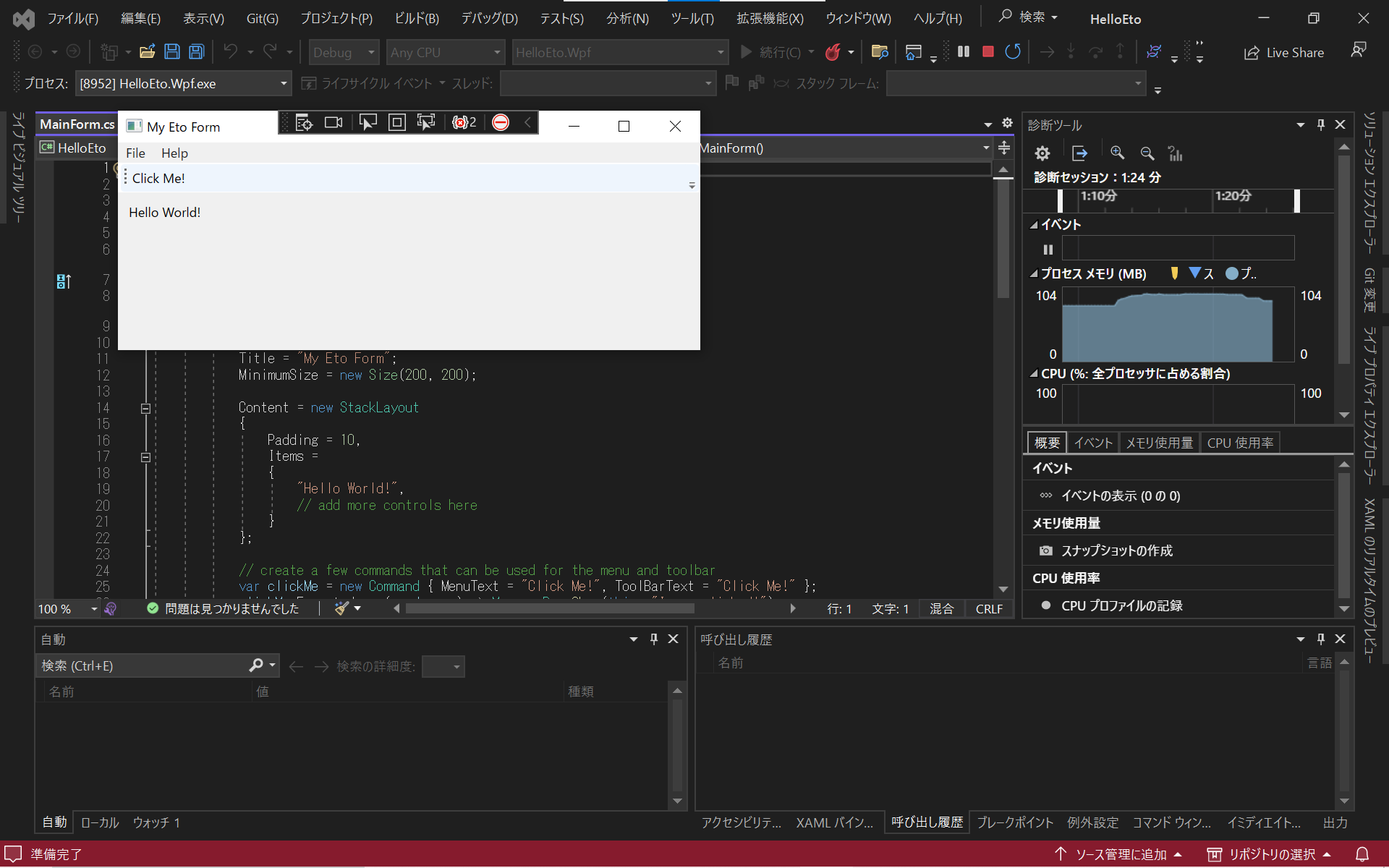Screen dimensions: 1389x868
Task: Click the diagnostic timeline ruler at 1:20分
Action: click(x=1233, y=196)
